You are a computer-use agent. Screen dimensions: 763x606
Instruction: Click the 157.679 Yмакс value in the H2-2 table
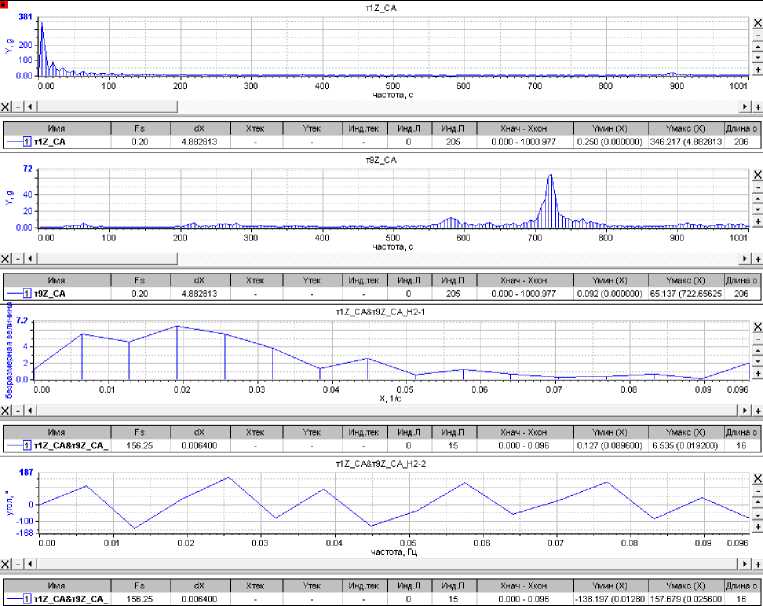pyautogui.click(x=686, y=599)
